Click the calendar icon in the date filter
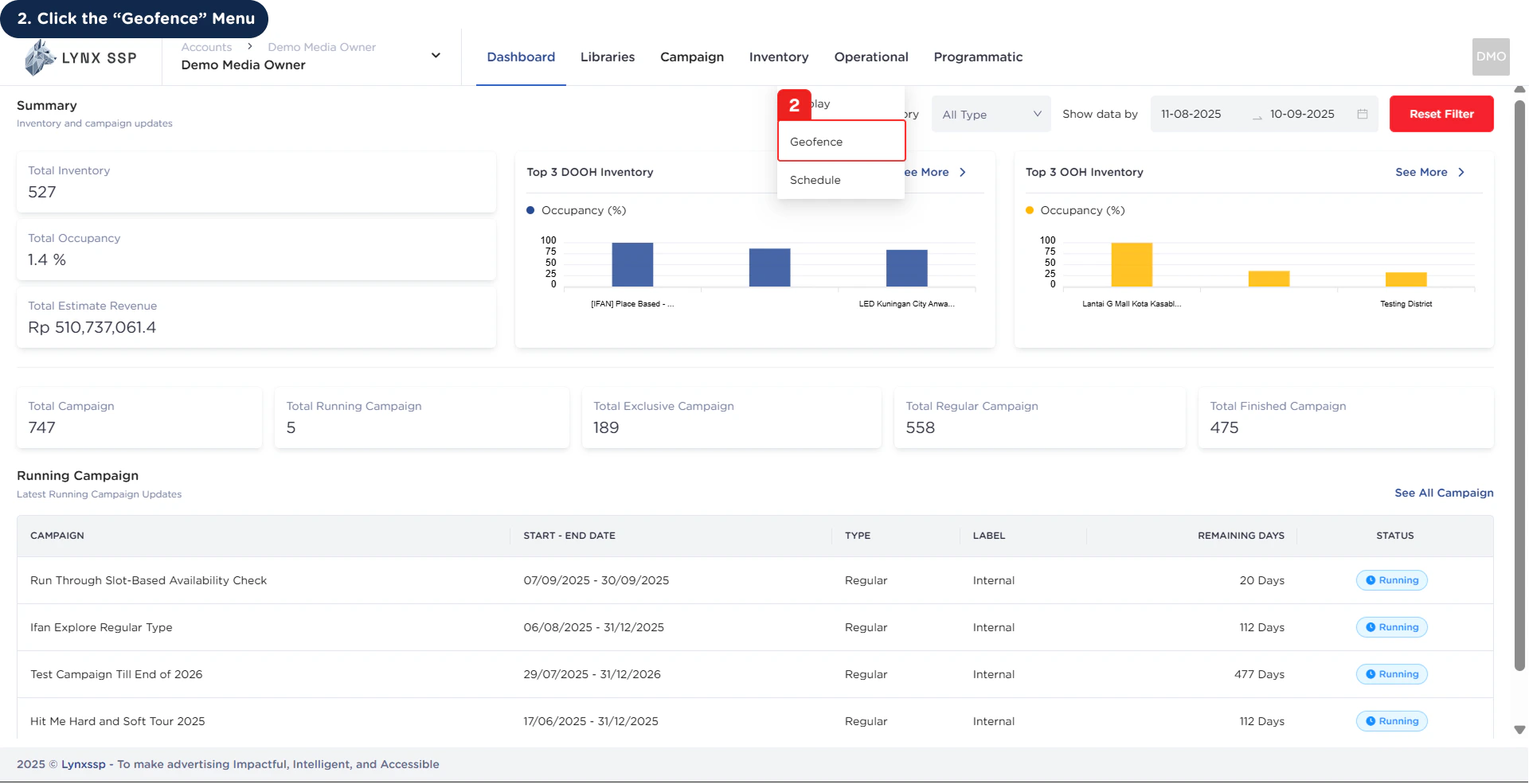The width and height of the screenshot is (1529, 784). point(1362,114)
